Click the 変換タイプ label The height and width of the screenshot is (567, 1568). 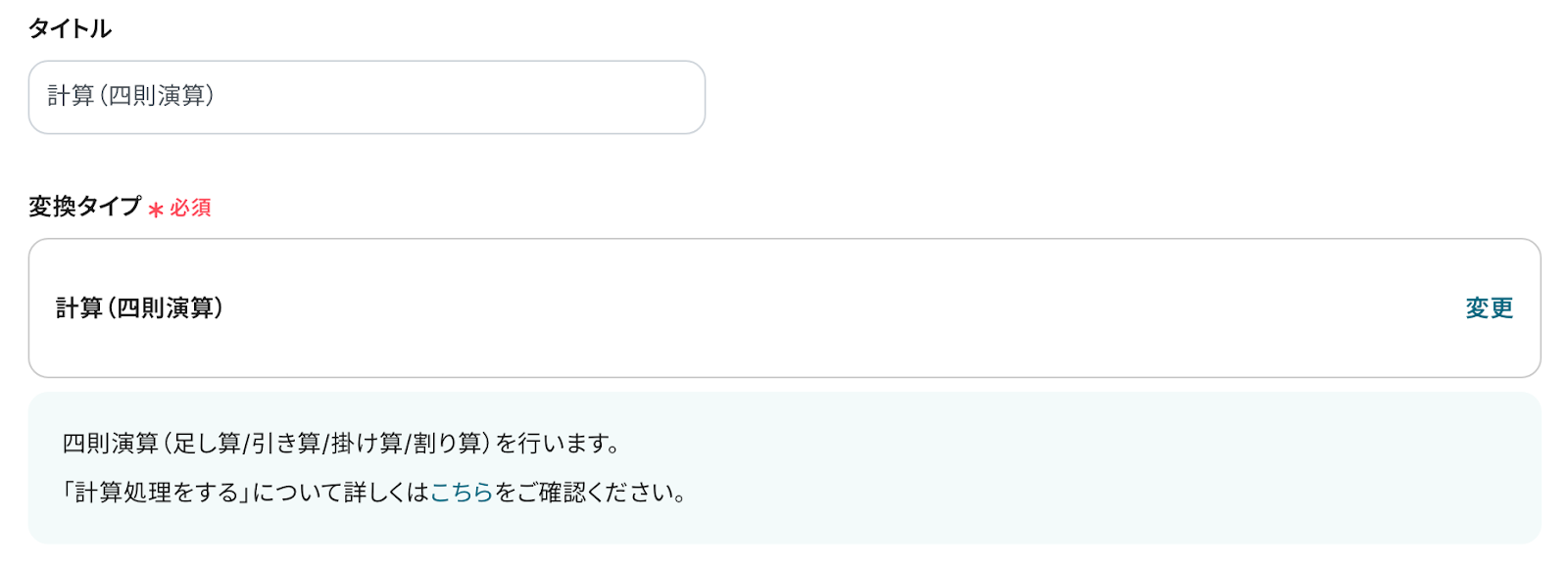84,206
